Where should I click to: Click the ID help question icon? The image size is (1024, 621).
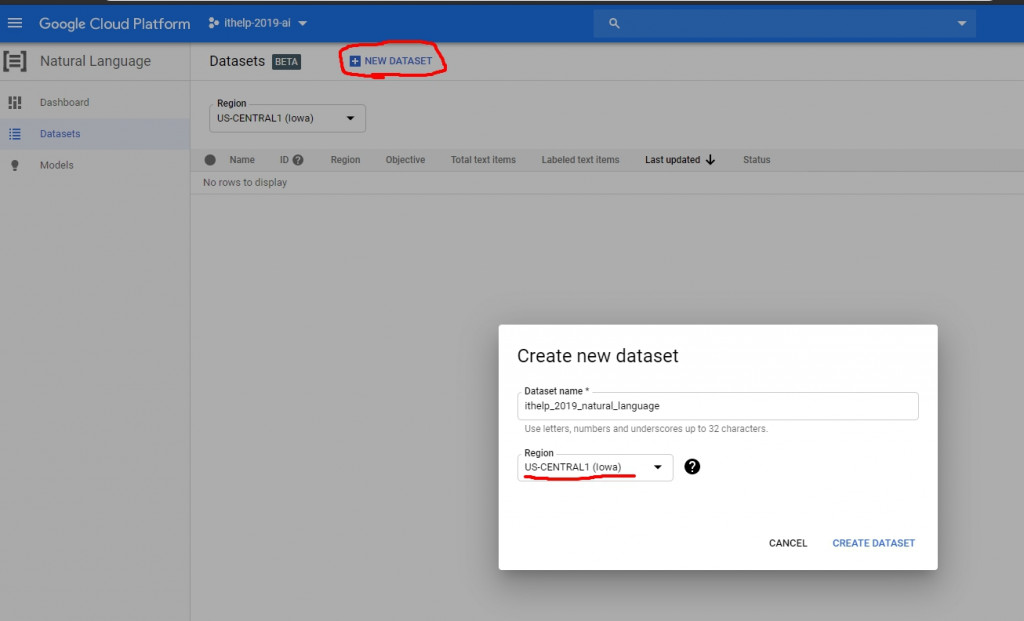(x=298, y=159)
